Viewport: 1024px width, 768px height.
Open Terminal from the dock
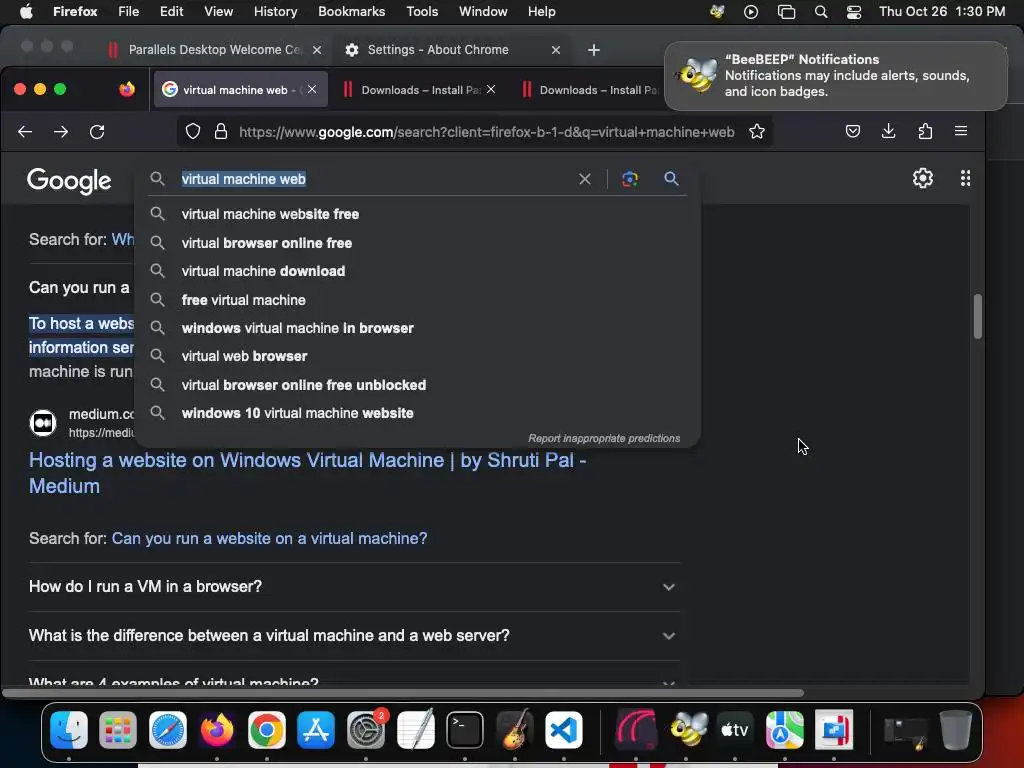(x=465, y=729)
